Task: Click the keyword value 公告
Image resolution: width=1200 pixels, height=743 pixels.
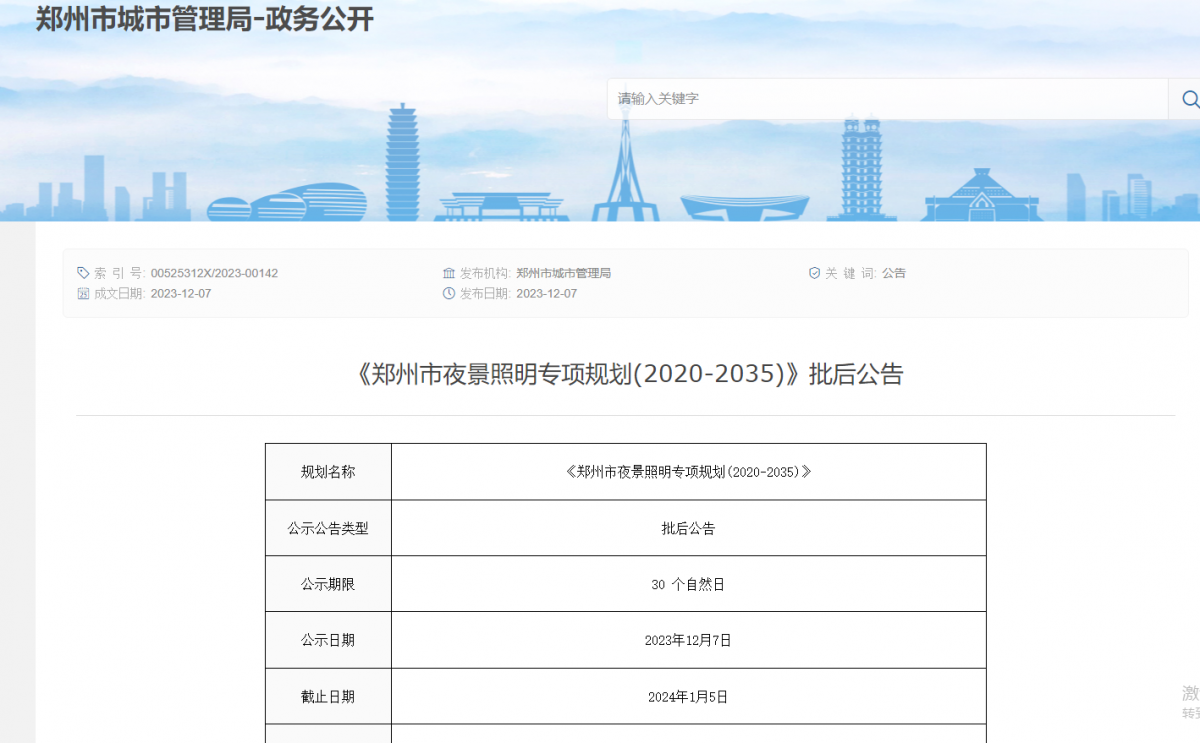Action: pyautogui.click(x=894, y=273)
